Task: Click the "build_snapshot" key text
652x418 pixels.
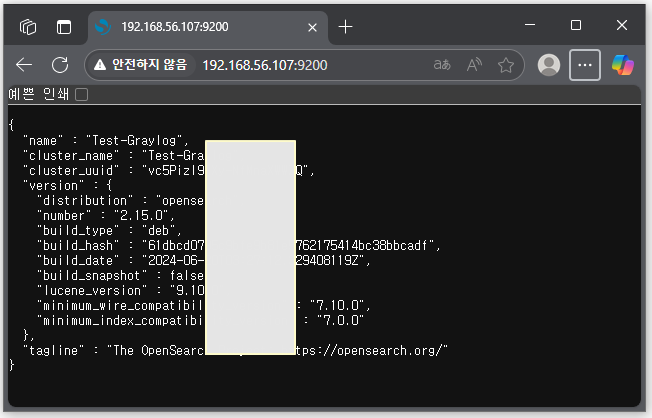Action: [92, 275]
